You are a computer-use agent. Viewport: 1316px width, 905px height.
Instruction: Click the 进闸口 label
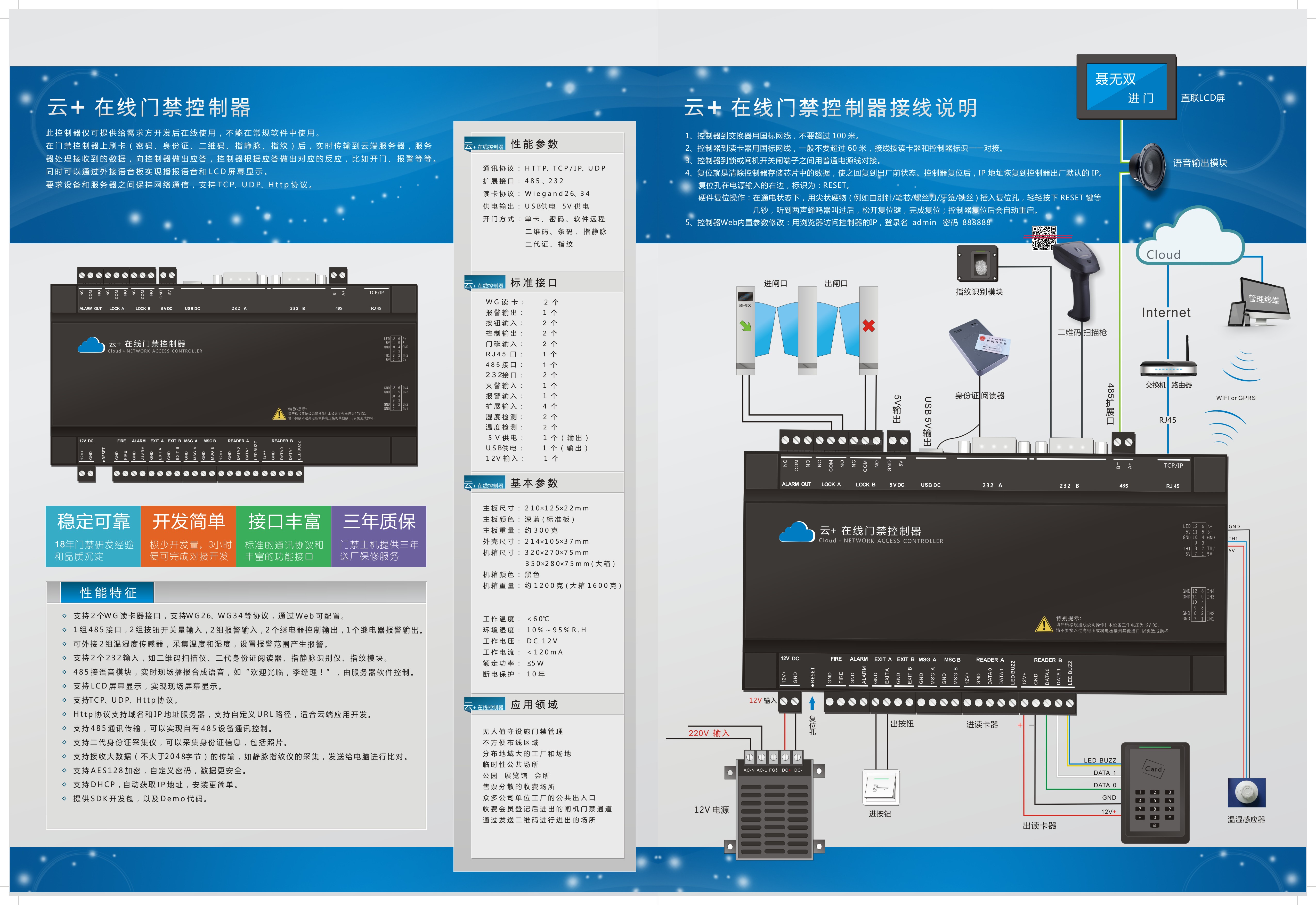click(x=775, y=284)
